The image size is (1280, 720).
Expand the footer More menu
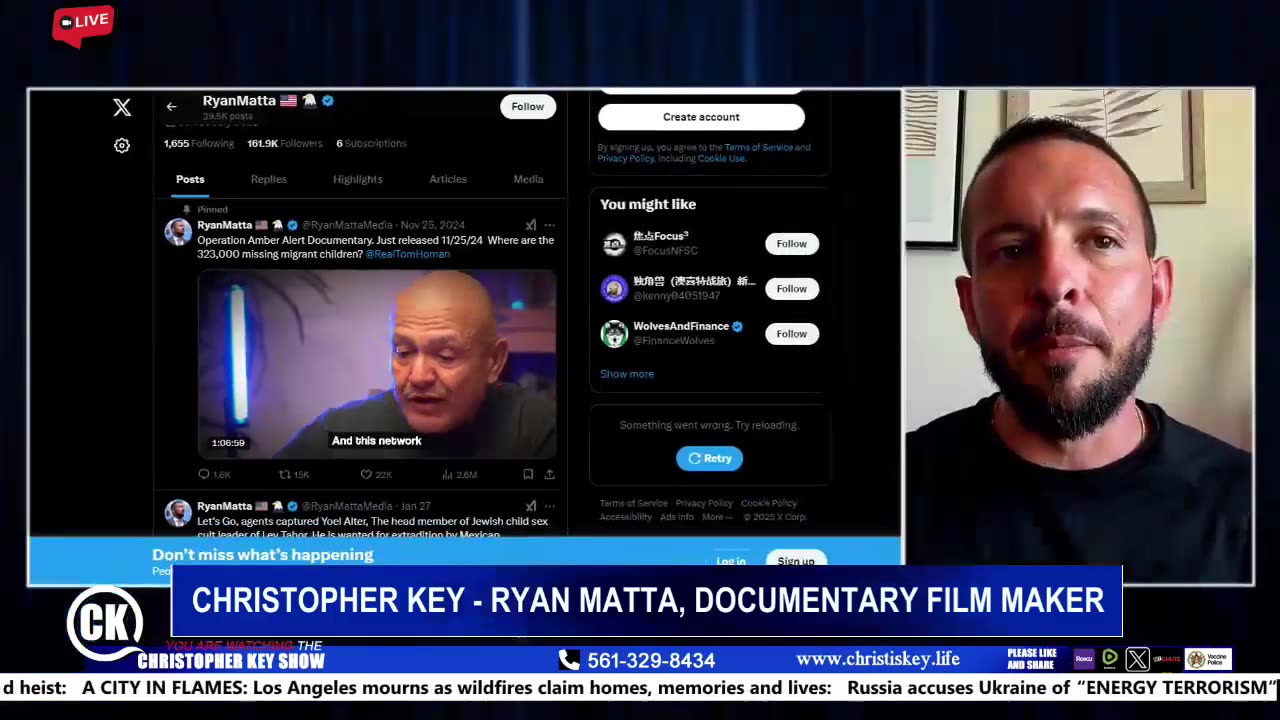717,517
